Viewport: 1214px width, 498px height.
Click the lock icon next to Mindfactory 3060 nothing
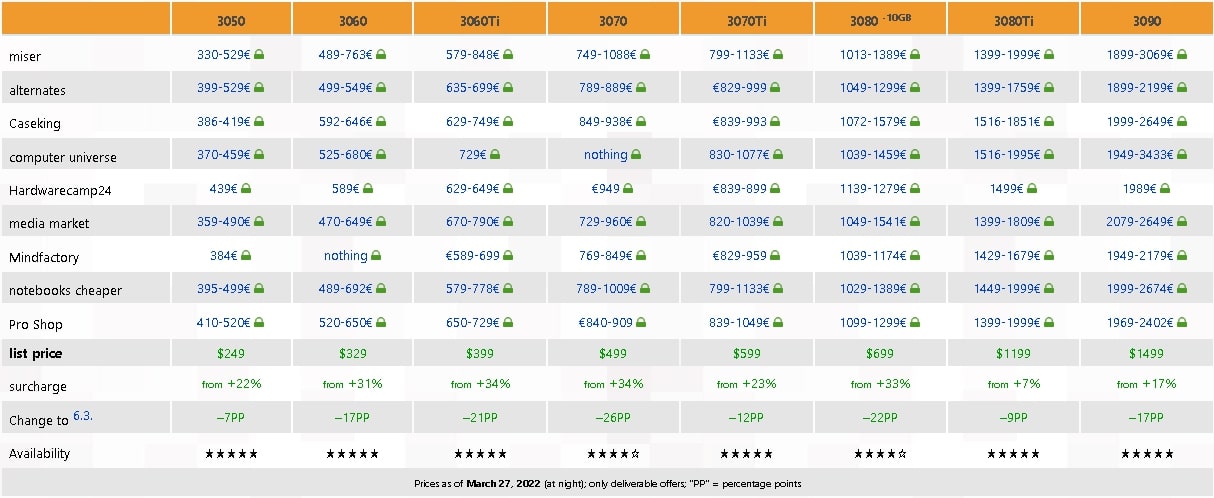(x=376, y=256)
